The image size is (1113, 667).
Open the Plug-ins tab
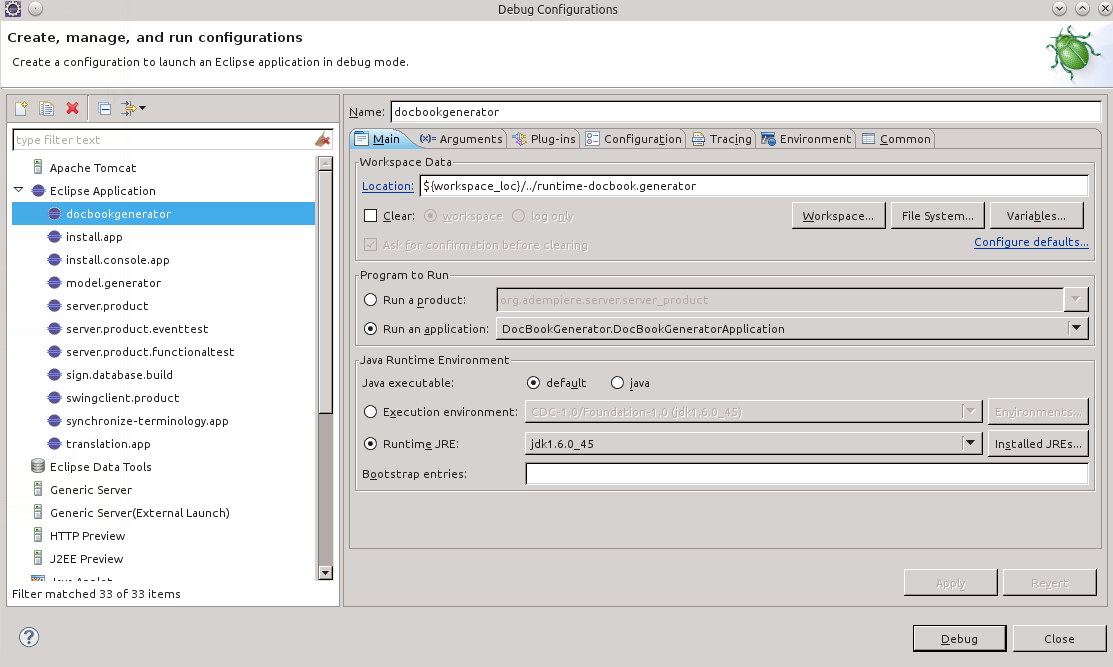coord(544,139)
